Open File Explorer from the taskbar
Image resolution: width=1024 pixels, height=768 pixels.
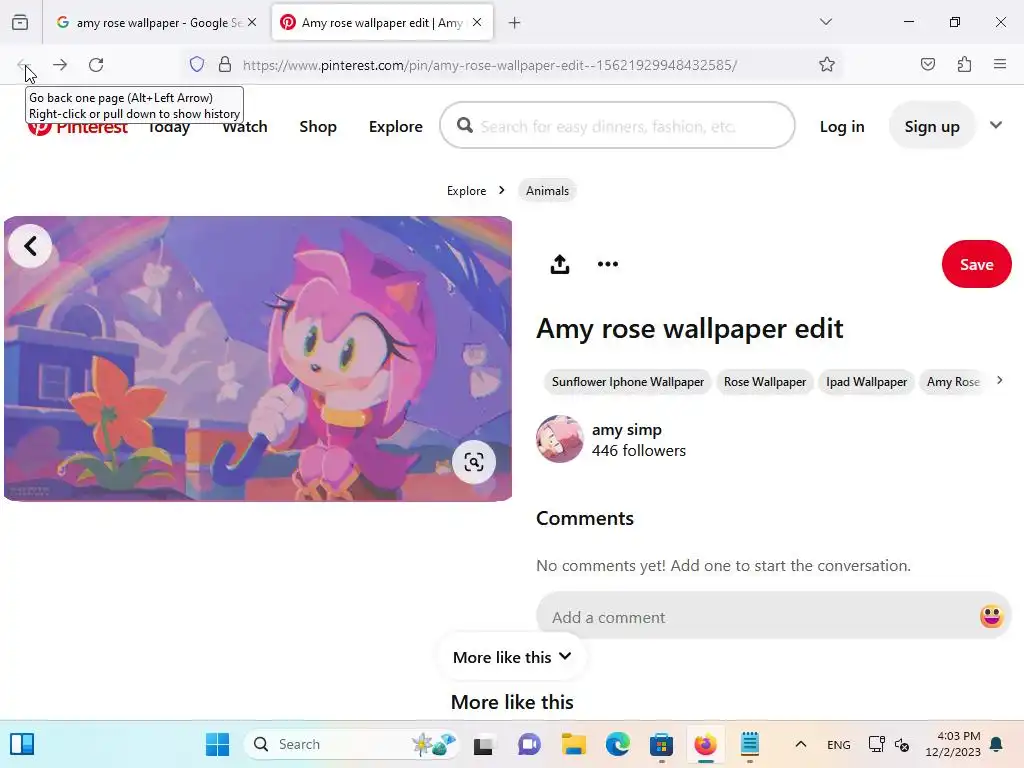573,744
